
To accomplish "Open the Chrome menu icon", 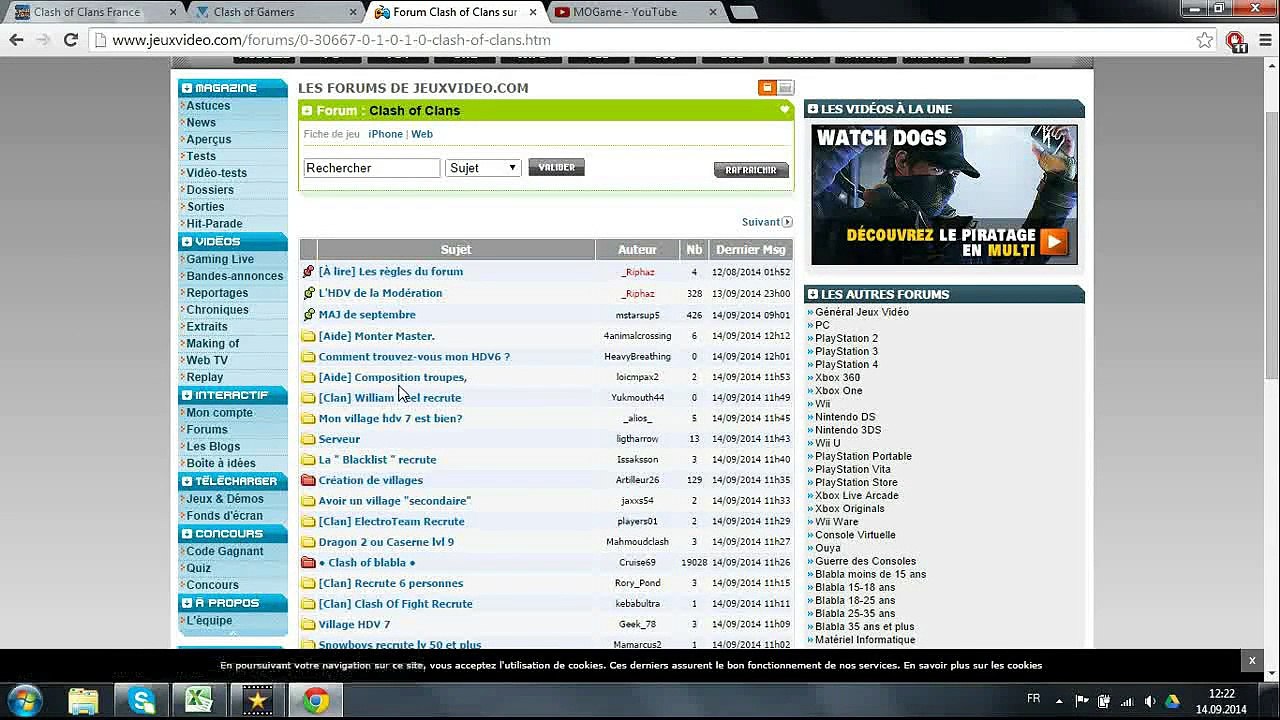I will click(1265, 40).
